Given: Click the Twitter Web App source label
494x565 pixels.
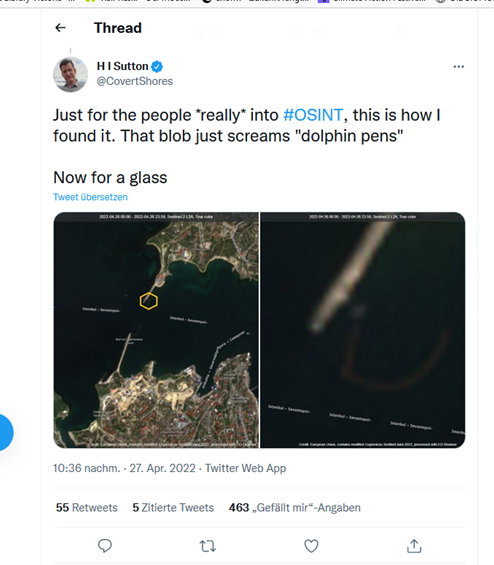Looking at the screenshot, I should click(246, 468).
